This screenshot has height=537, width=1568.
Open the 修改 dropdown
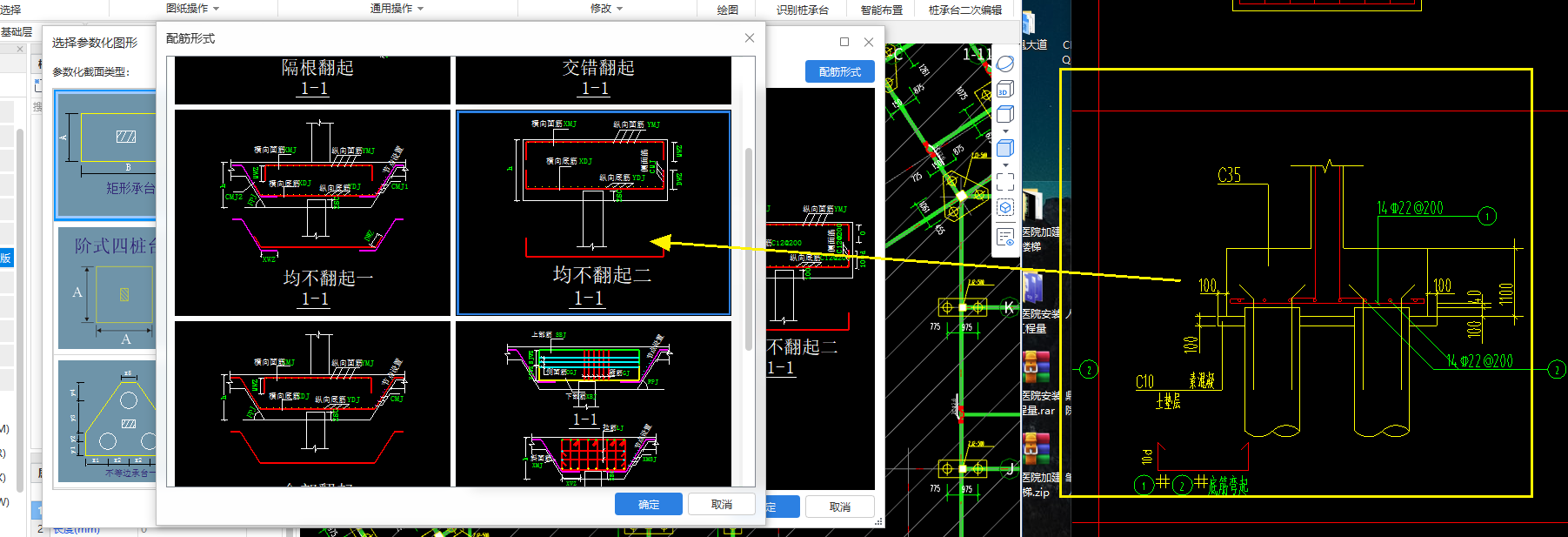pos(606,9)
